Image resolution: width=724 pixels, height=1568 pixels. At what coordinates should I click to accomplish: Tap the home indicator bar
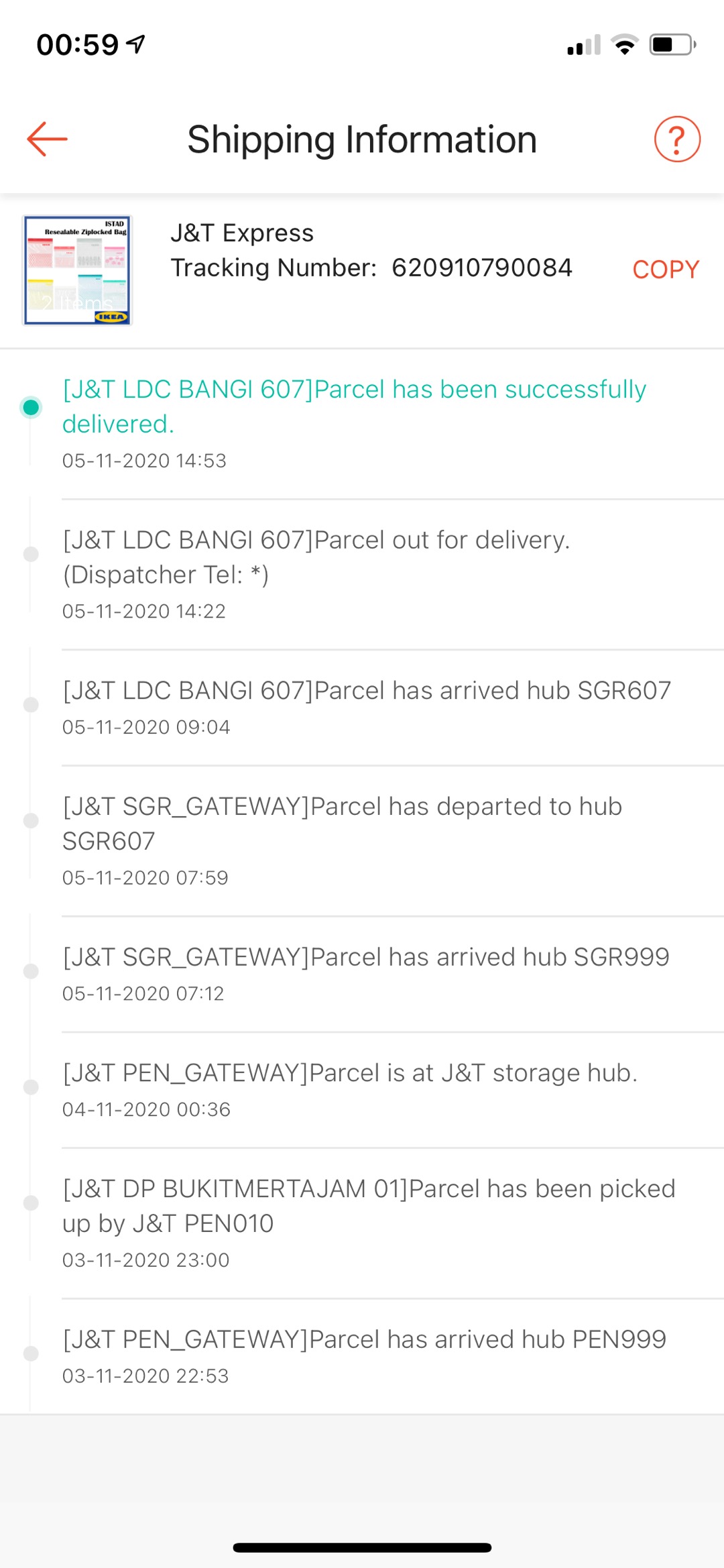tap(362, 1548)
